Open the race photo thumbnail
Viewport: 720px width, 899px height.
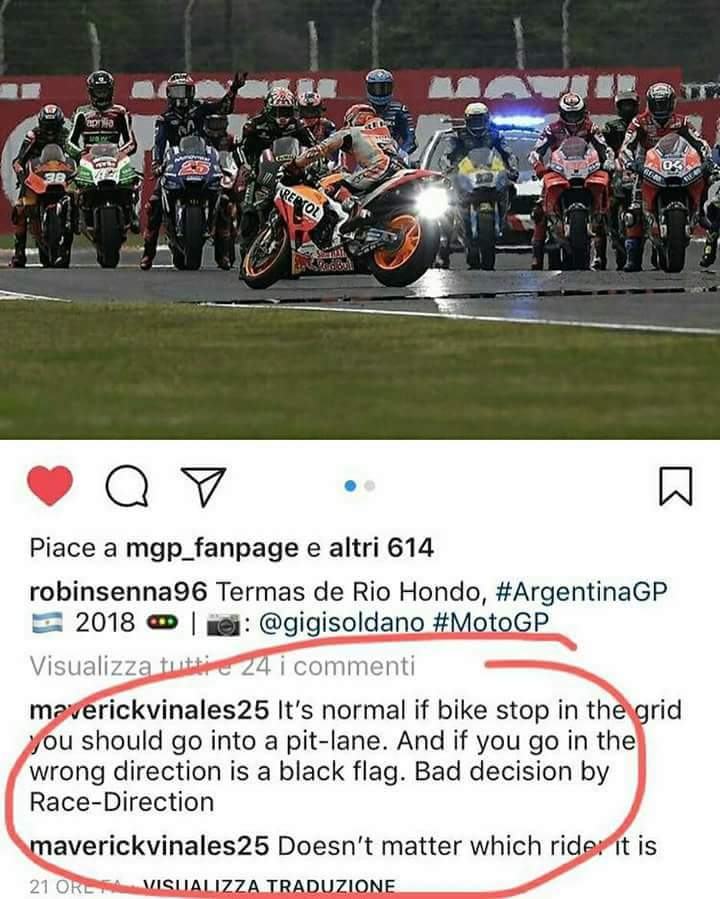pyautogui.click(x=360, y=220)
